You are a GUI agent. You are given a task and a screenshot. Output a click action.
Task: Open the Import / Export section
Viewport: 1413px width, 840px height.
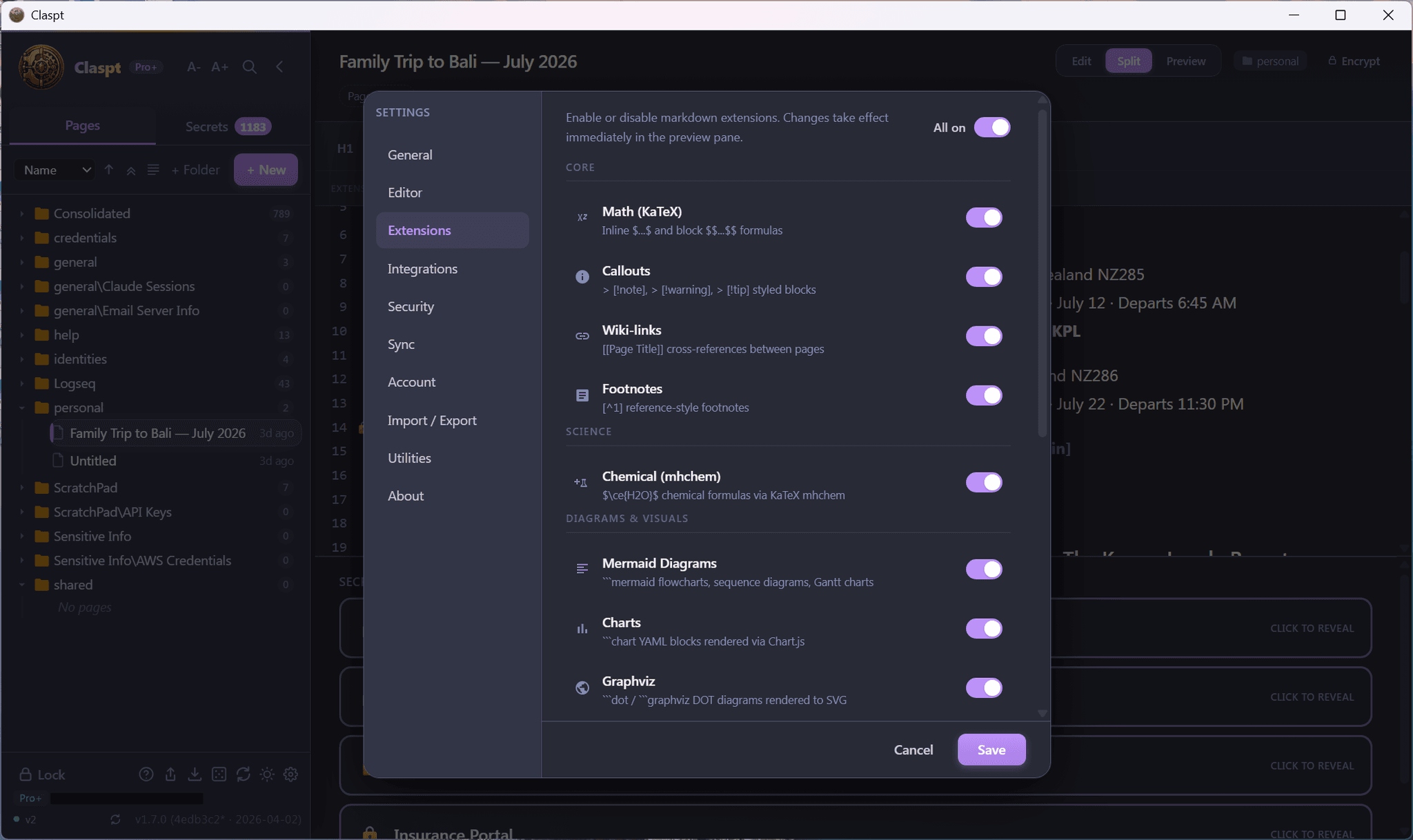(x=452, y=420)
